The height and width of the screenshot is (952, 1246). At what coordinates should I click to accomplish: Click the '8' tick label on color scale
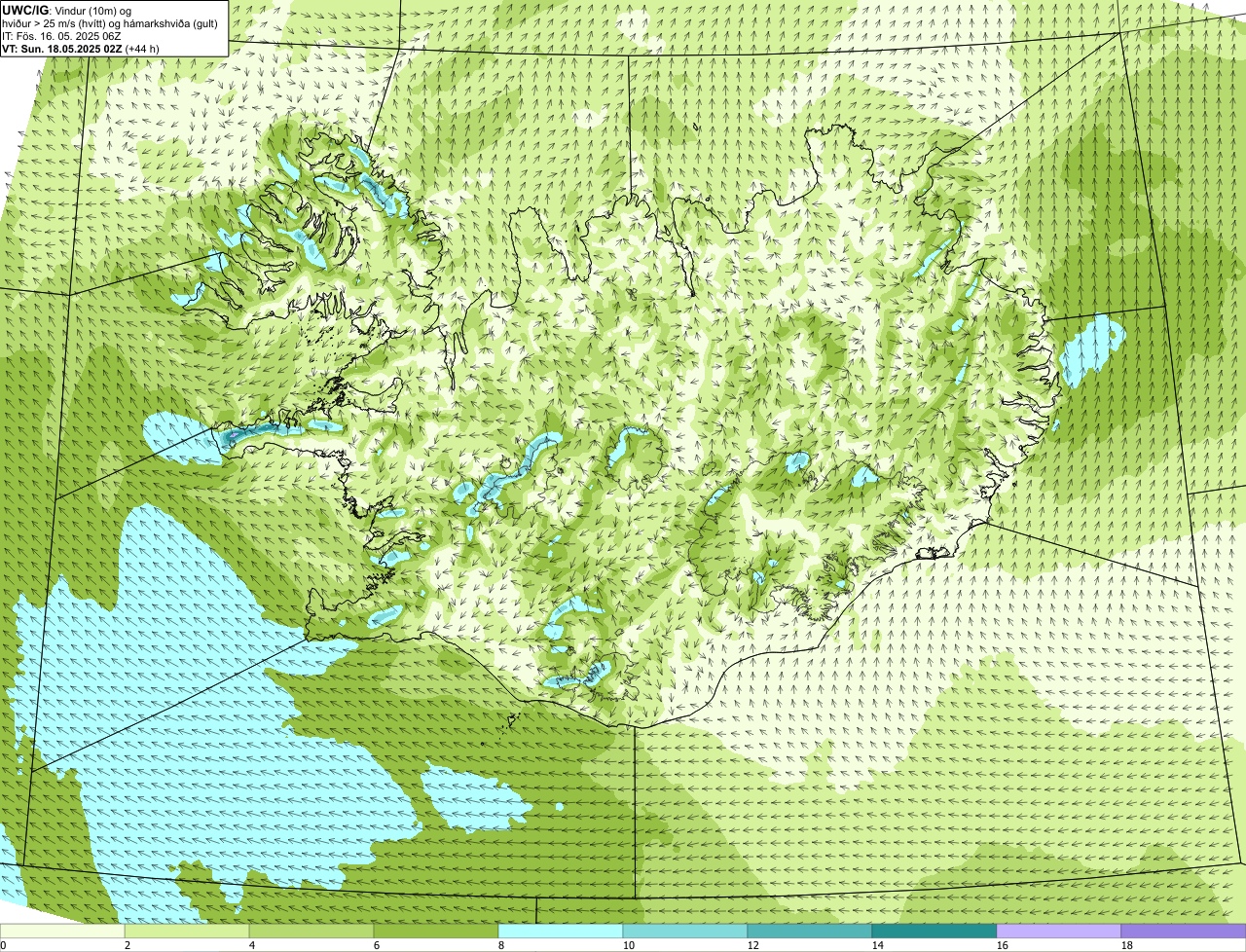point(501,945)
